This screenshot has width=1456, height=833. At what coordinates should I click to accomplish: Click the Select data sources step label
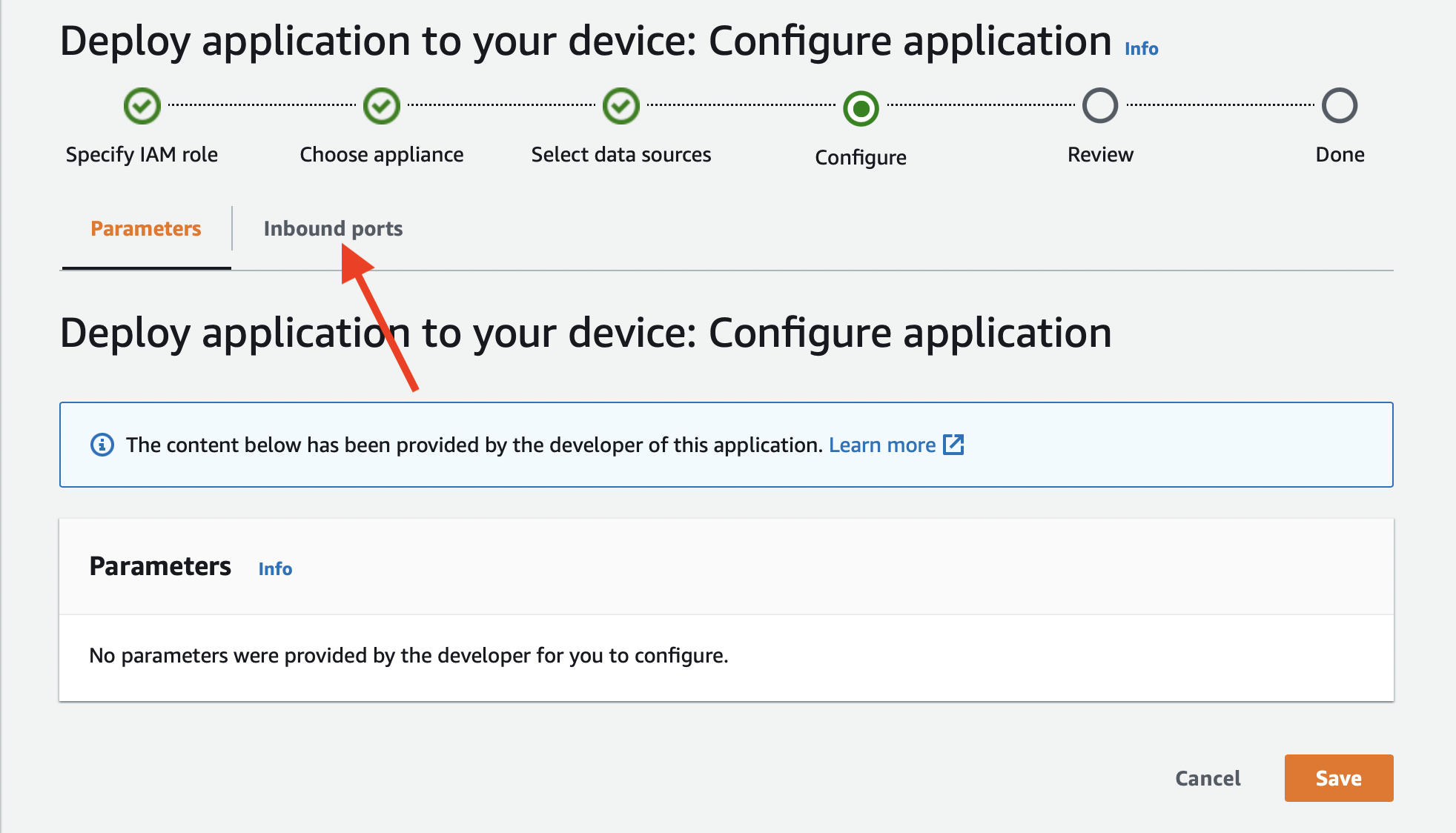(x=621, y=154)
